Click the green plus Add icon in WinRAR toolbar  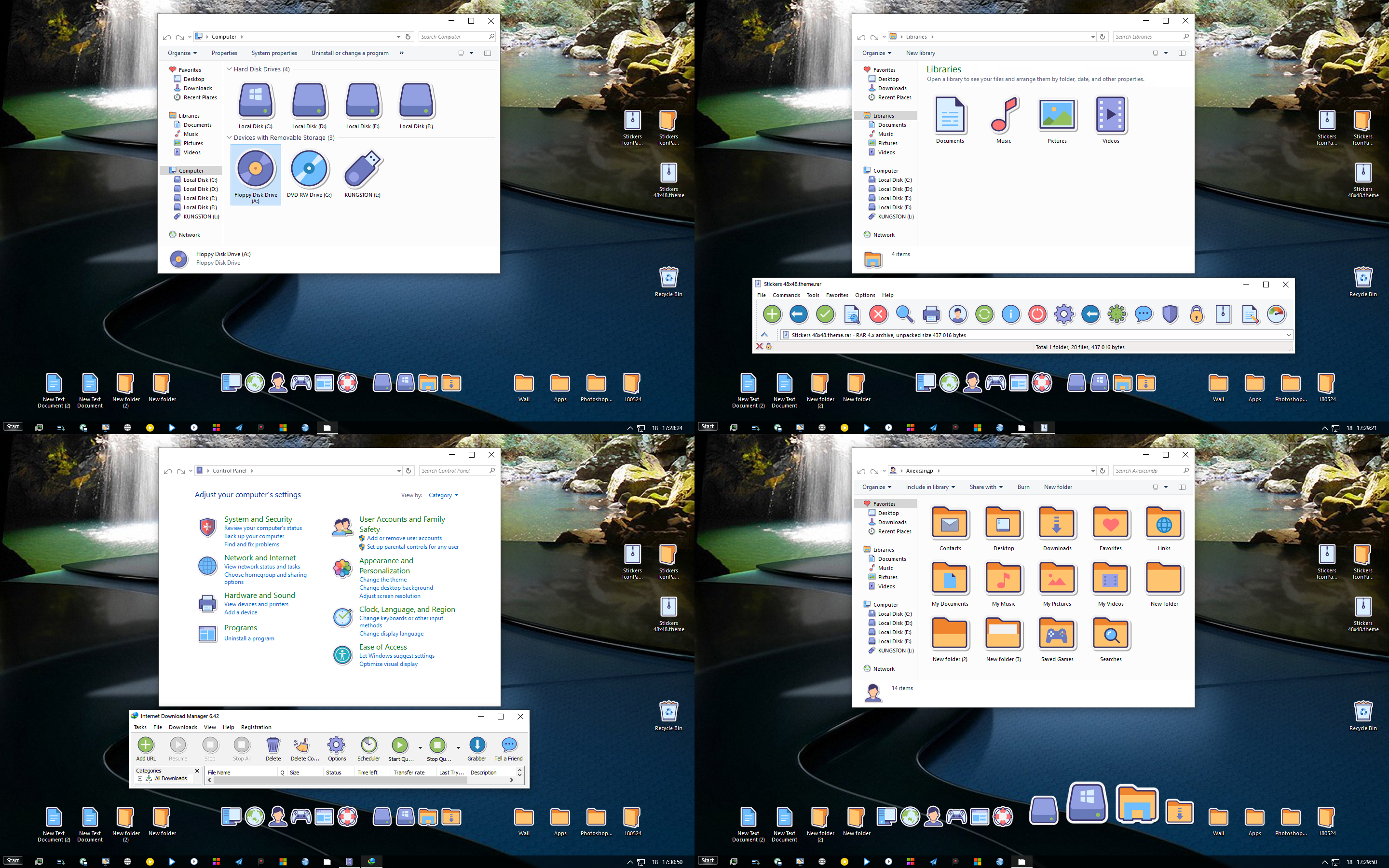point(772,314)
